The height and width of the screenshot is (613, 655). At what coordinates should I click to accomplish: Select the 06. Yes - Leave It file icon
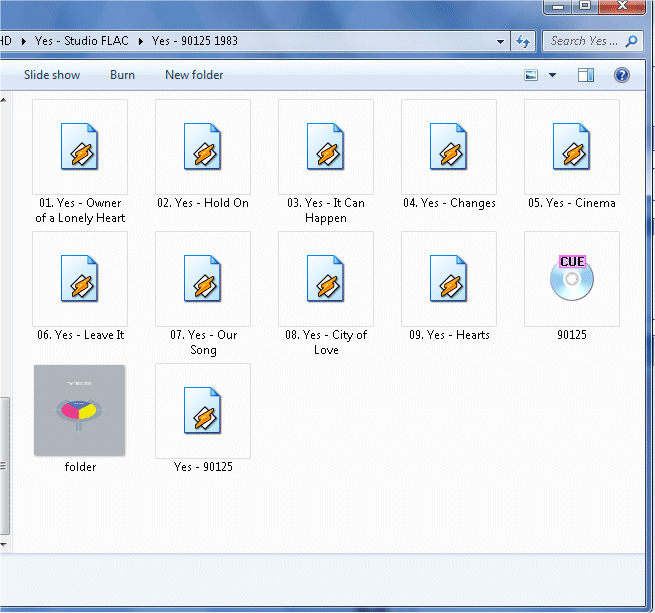click(79, 278)
